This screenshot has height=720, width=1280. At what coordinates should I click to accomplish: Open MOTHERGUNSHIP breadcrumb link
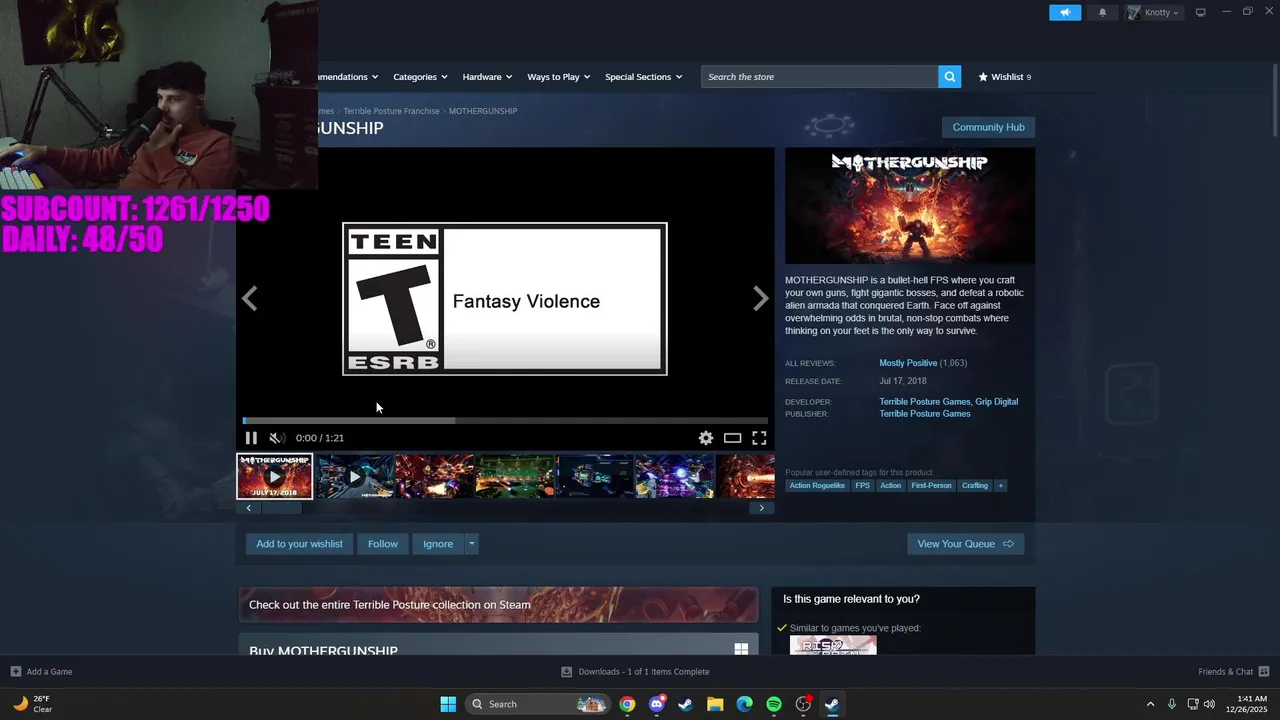click(483, 111)
